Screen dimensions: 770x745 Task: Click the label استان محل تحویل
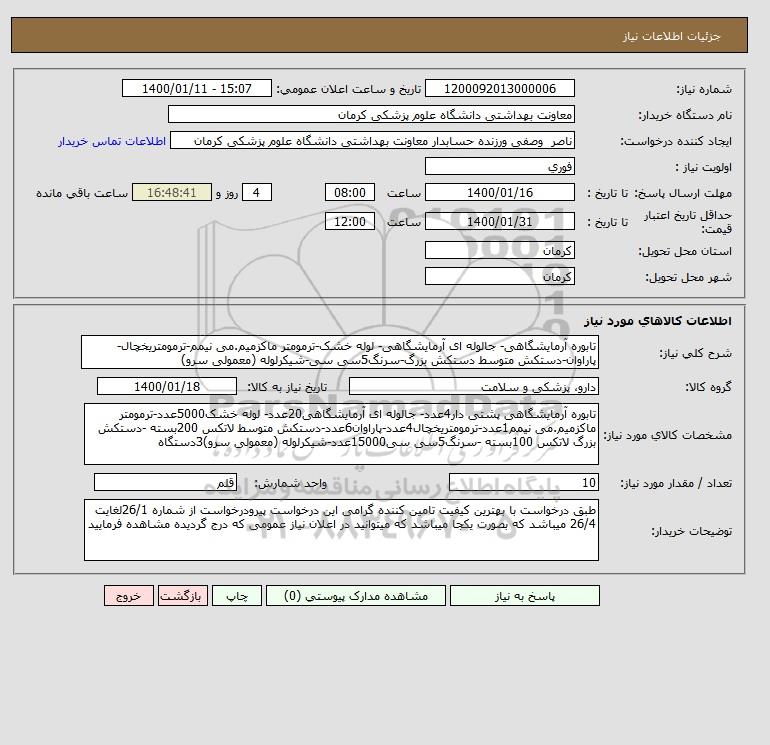tap(685, 251)
